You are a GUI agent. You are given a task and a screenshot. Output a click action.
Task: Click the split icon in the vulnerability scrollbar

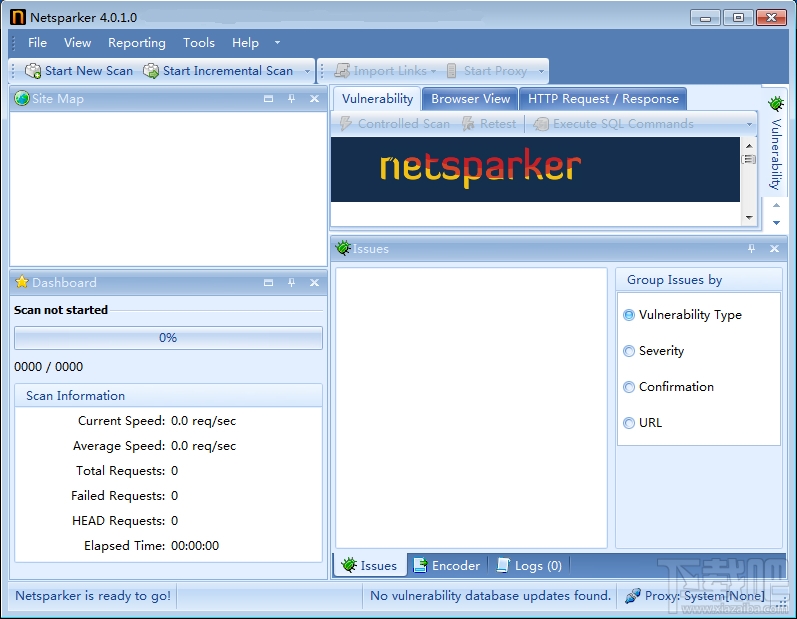click(x=749, y=160)
